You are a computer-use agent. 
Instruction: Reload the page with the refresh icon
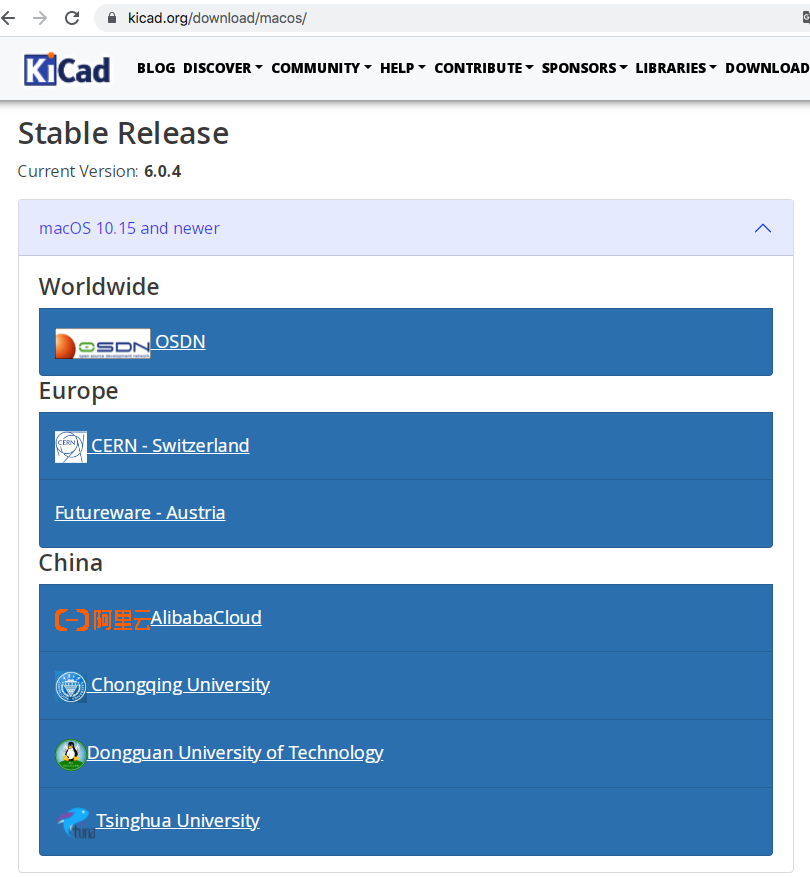[x=72, y=18]
